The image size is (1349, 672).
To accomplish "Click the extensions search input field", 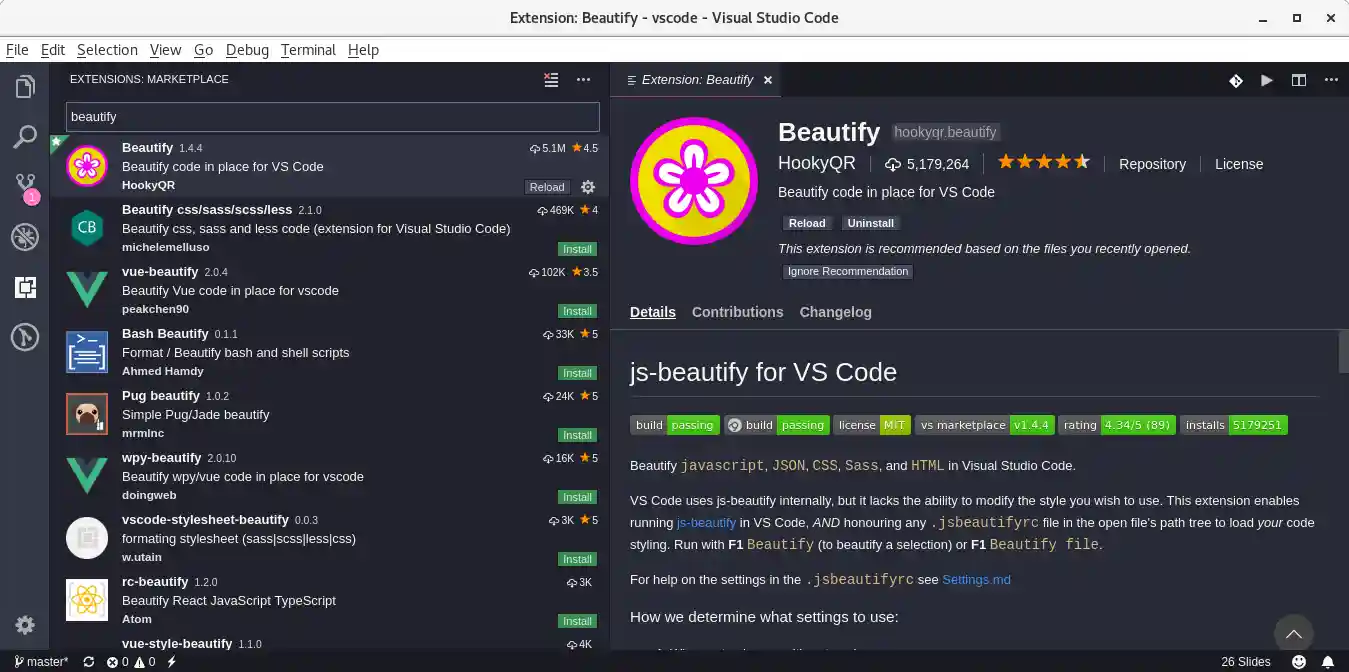I will click(332, 117).
